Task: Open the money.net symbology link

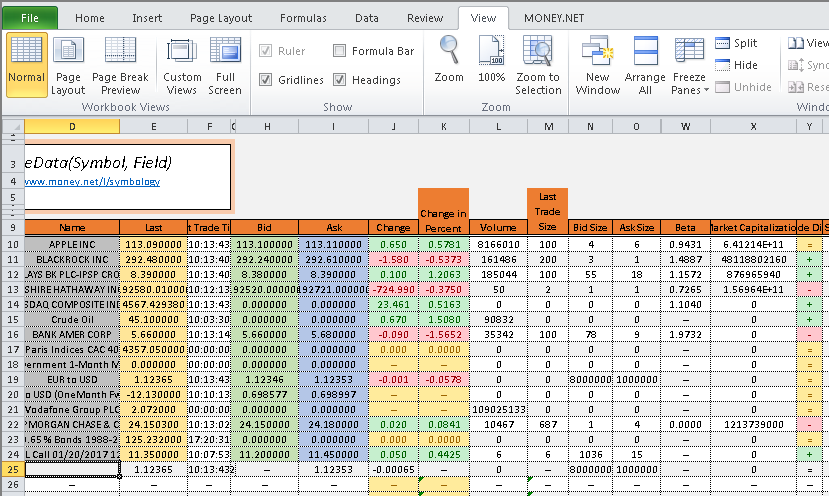Action: tap(93, 181)
